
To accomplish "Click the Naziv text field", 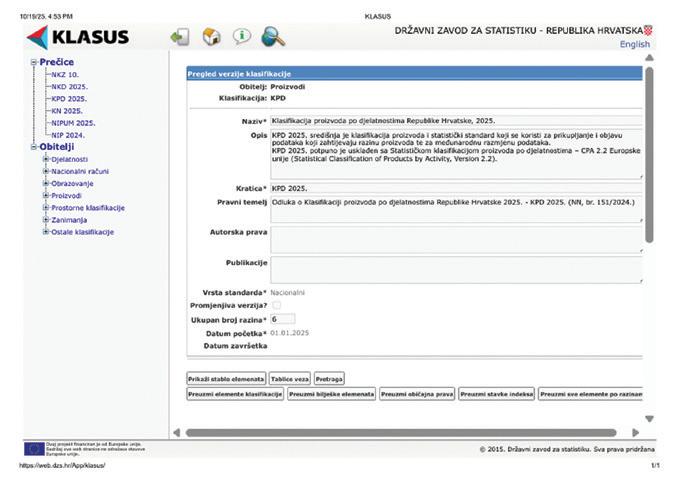I will [456, 121].
